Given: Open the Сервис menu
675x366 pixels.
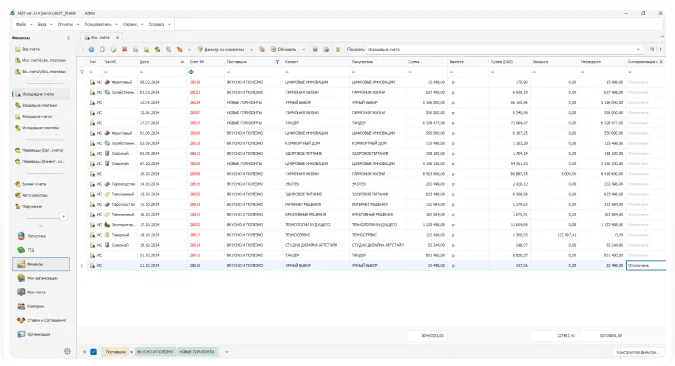Looking at the screenshot, I should pyautogui.click(x=133, y=25).
